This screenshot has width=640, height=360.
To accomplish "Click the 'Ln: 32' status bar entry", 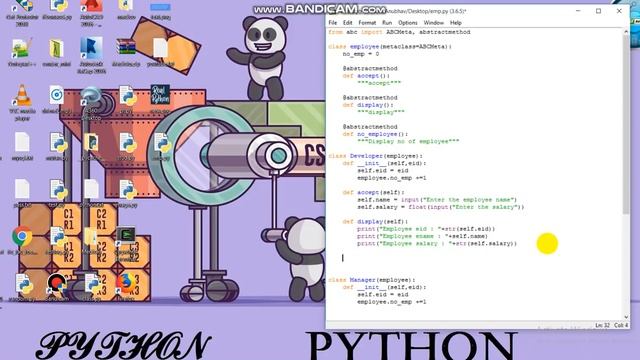I will [602, 325].
